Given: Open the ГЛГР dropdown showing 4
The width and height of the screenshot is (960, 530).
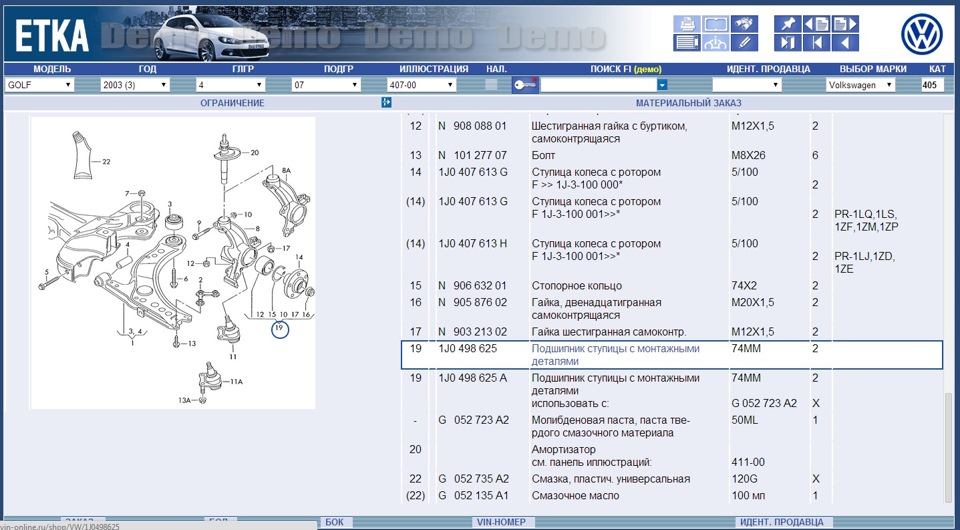Looking at the screenshot, I should 230,85.
